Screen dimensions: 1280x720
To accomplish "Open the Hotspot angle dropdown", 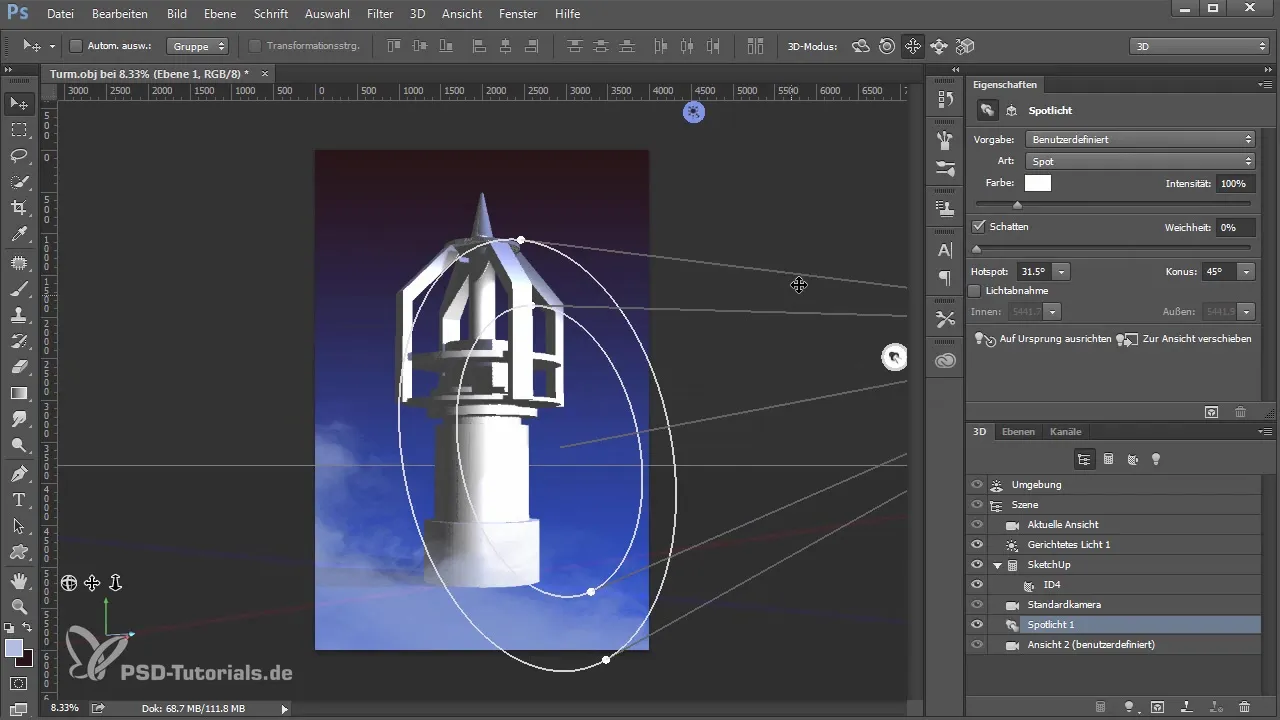I will tap(1061, 272).
